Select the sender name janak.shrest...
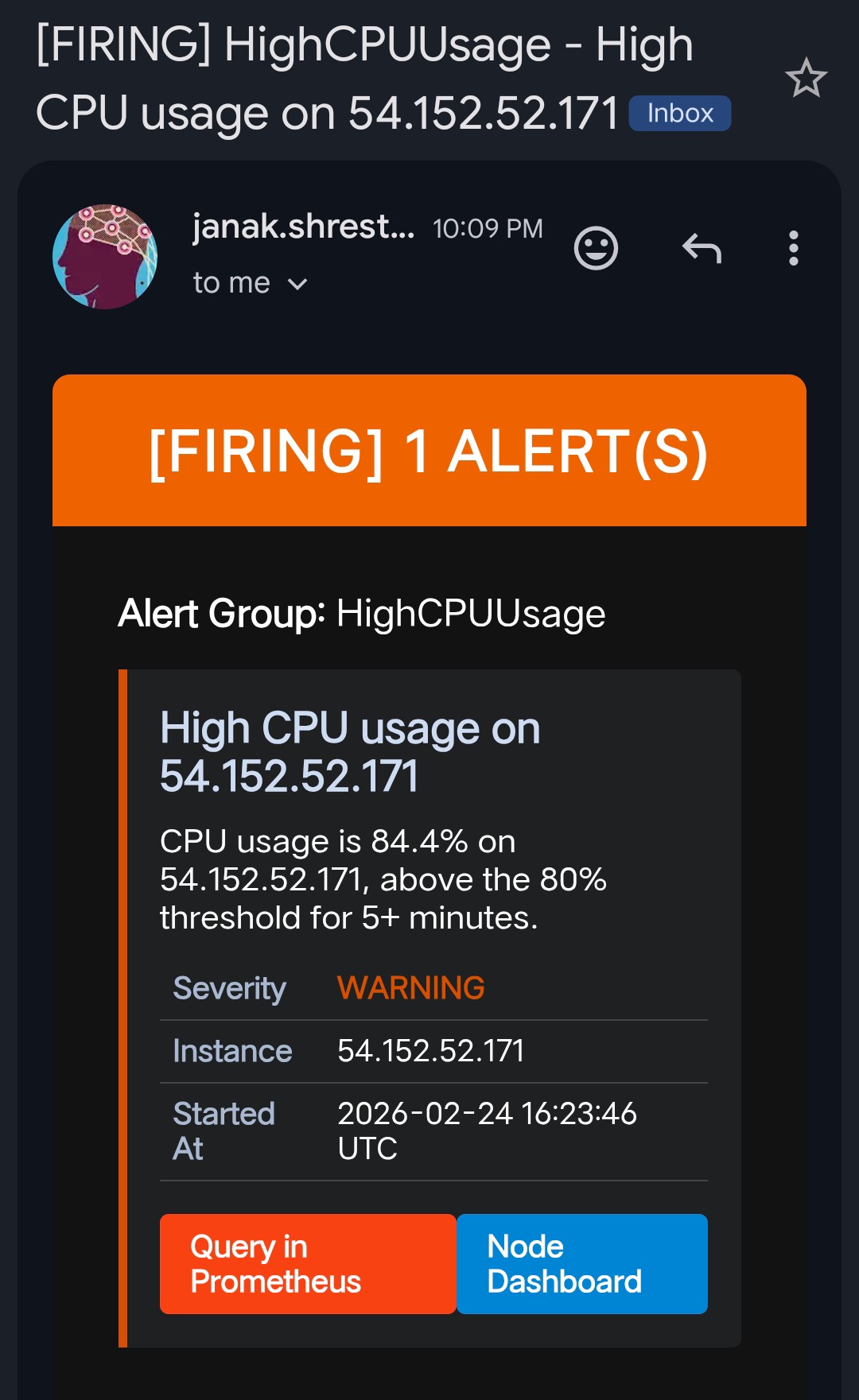 click(x=302, y=228)
